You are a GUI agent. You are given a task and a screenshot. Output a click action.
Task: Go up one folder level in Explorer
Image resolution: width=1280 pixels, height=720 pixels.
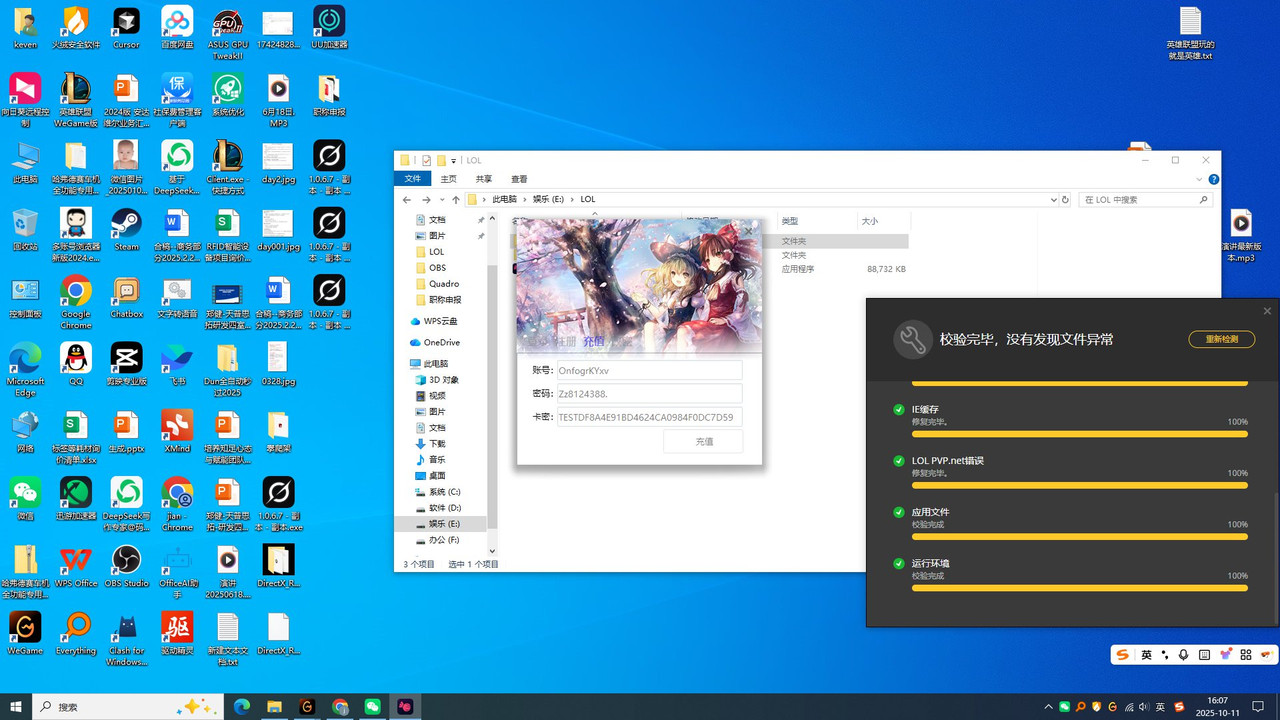[x=456, y=199]
